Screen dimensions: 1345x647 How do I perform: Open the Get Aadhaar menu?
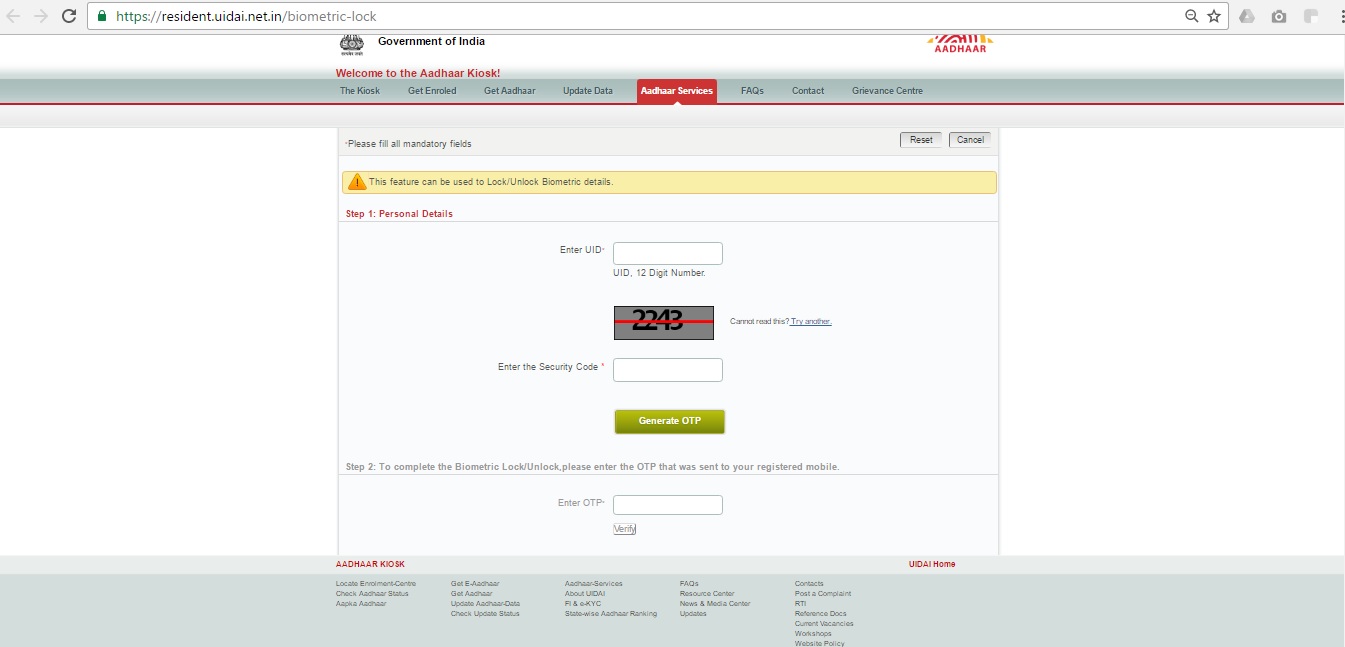510,91
